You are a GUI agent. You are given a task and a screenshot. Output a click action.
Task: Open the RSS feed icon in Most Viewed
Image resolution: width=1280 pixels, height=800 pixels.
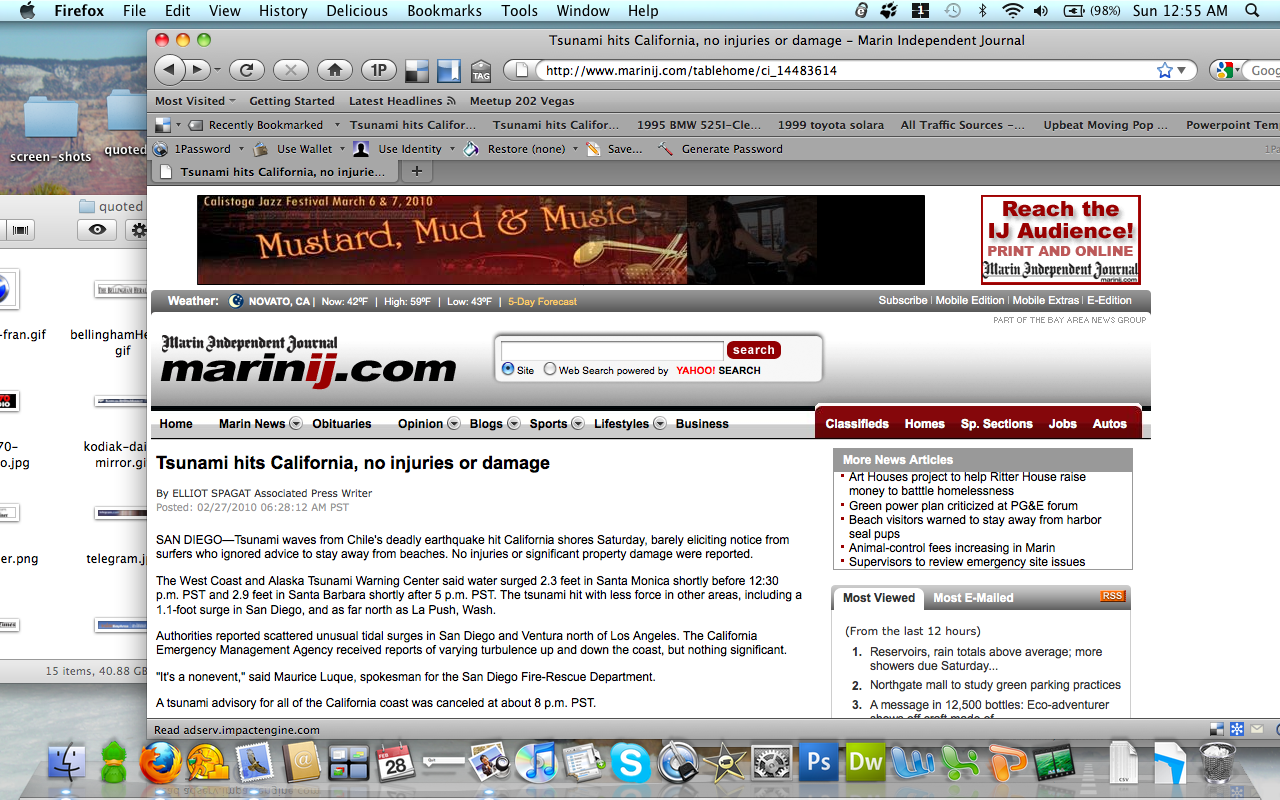coord(1111,596)
